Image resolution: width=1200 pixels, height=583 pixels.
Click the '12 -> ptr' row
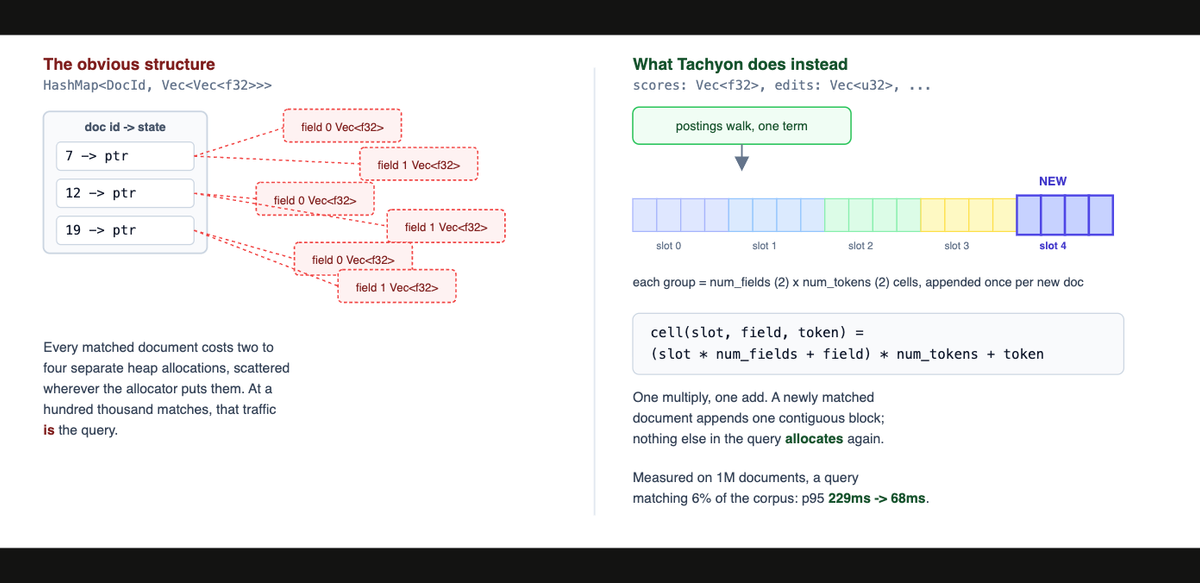tap(125, 193)
